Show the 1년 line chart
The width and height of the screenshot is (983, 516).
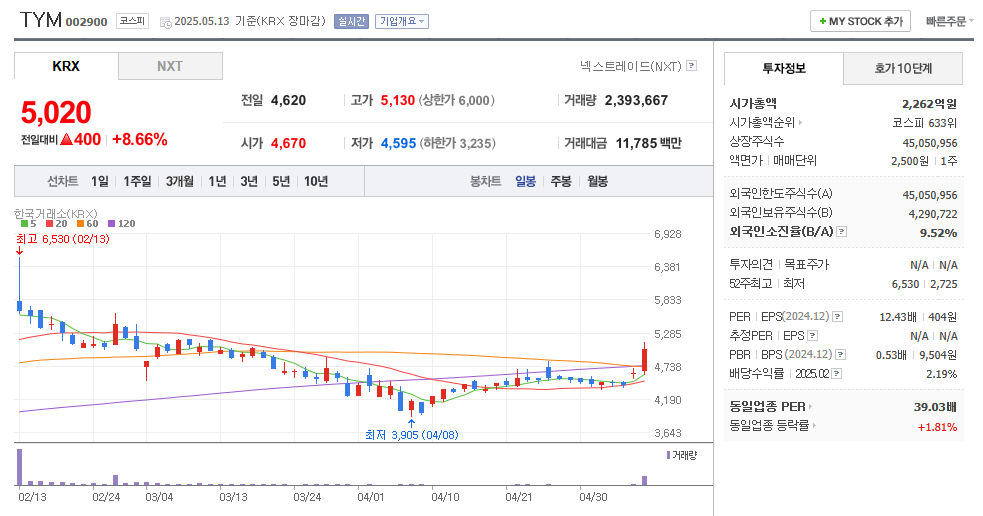[218, 182]
